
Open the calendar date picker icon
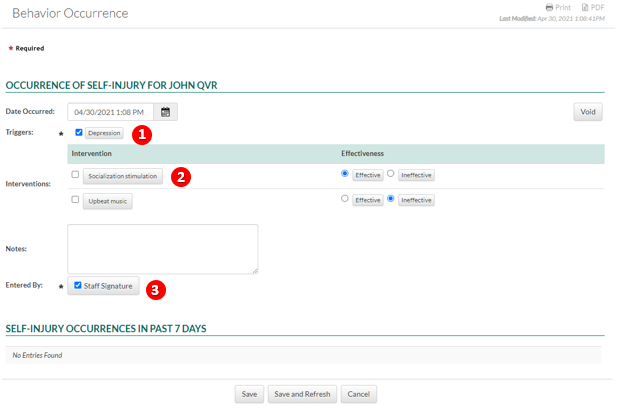(167, 112)
